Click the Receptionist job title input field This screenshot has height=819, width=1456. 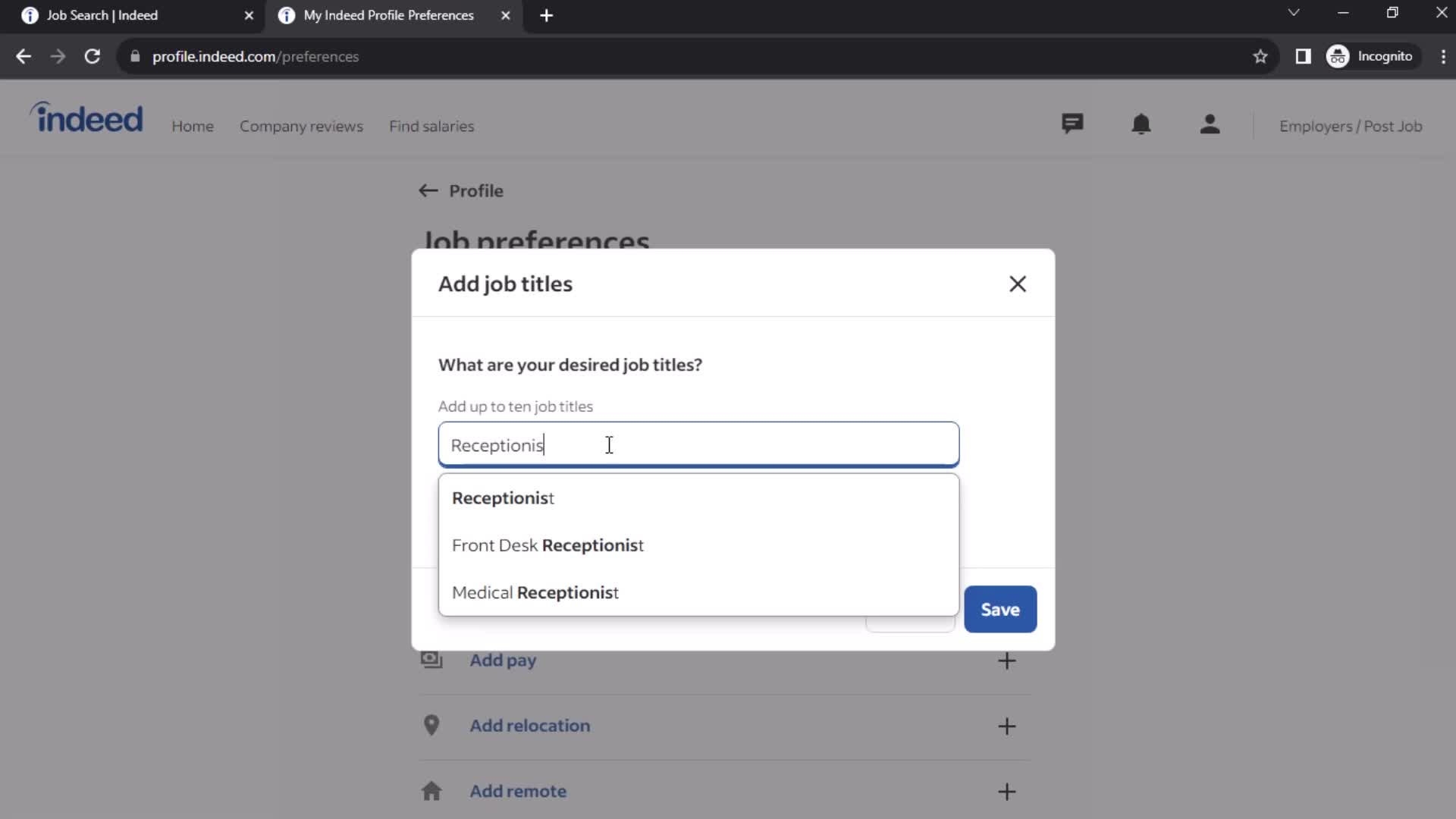pos(698,444)
